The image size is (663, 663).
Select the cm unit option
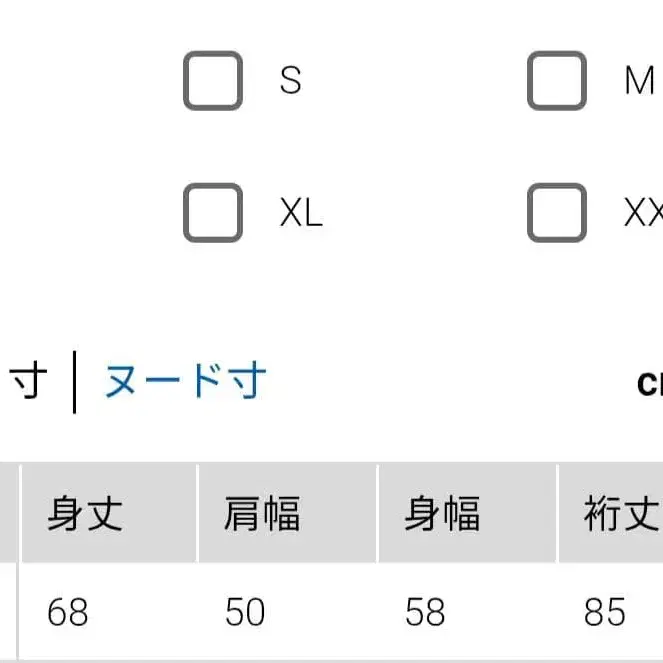click(650, 383)
